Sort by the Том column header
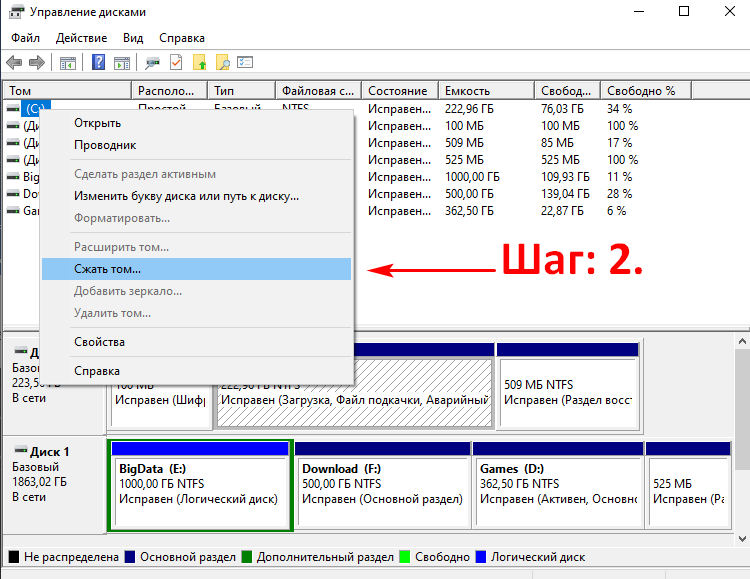750x579 pixels. click(67, 90)
